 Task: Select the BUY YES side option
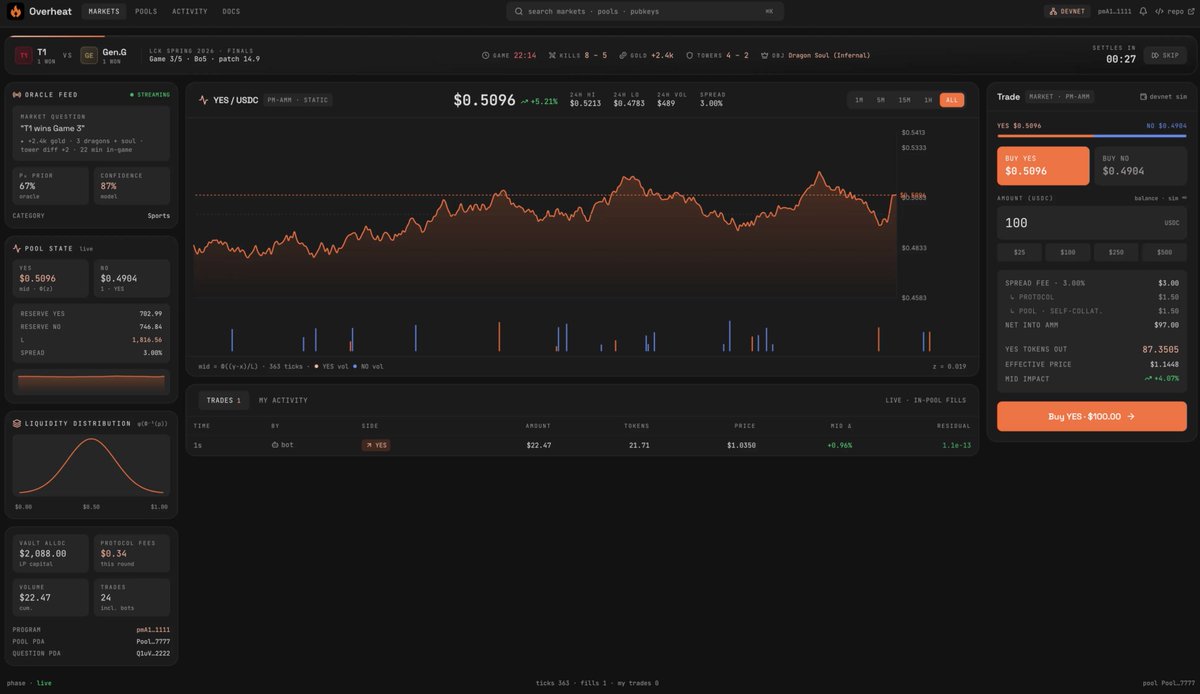point(1043,166)
